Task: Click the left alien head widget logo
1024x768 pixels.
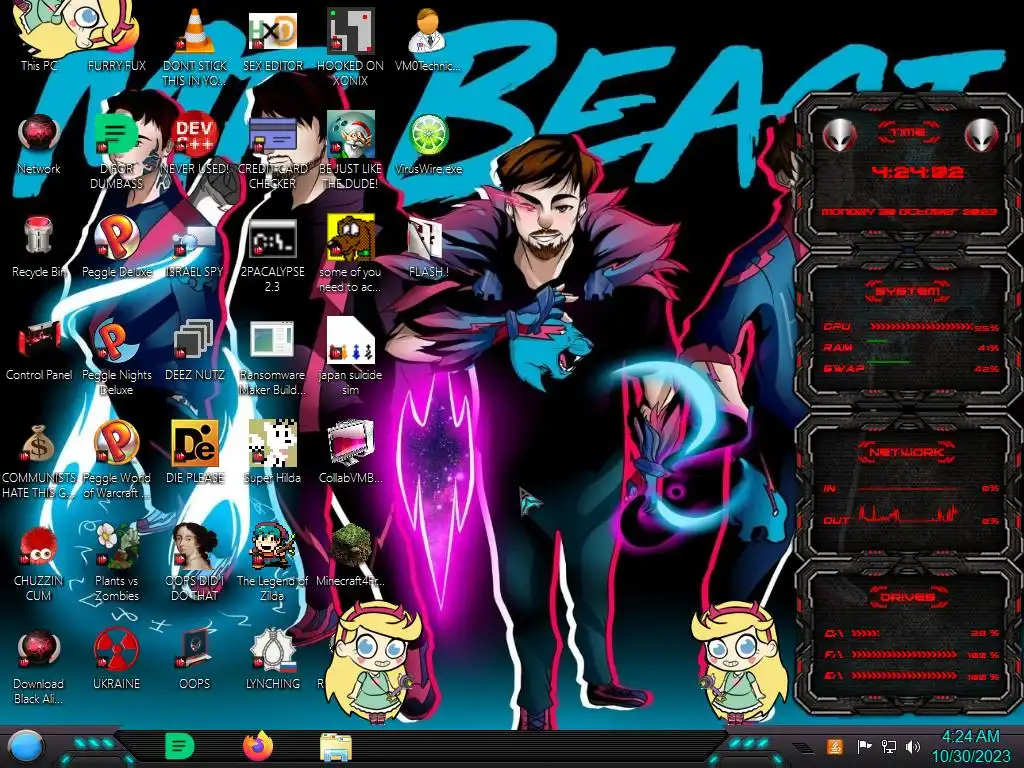Action: click(839, 135)
